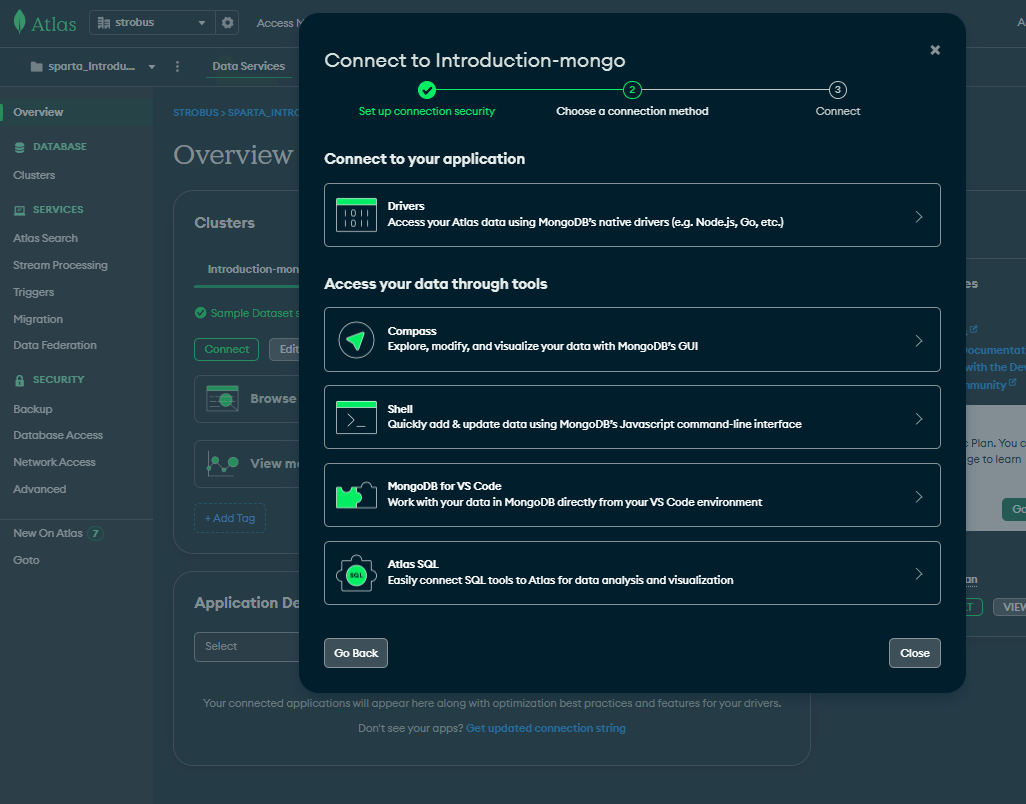
Task: Open the Shell option chevron
Action: [919, 419]
